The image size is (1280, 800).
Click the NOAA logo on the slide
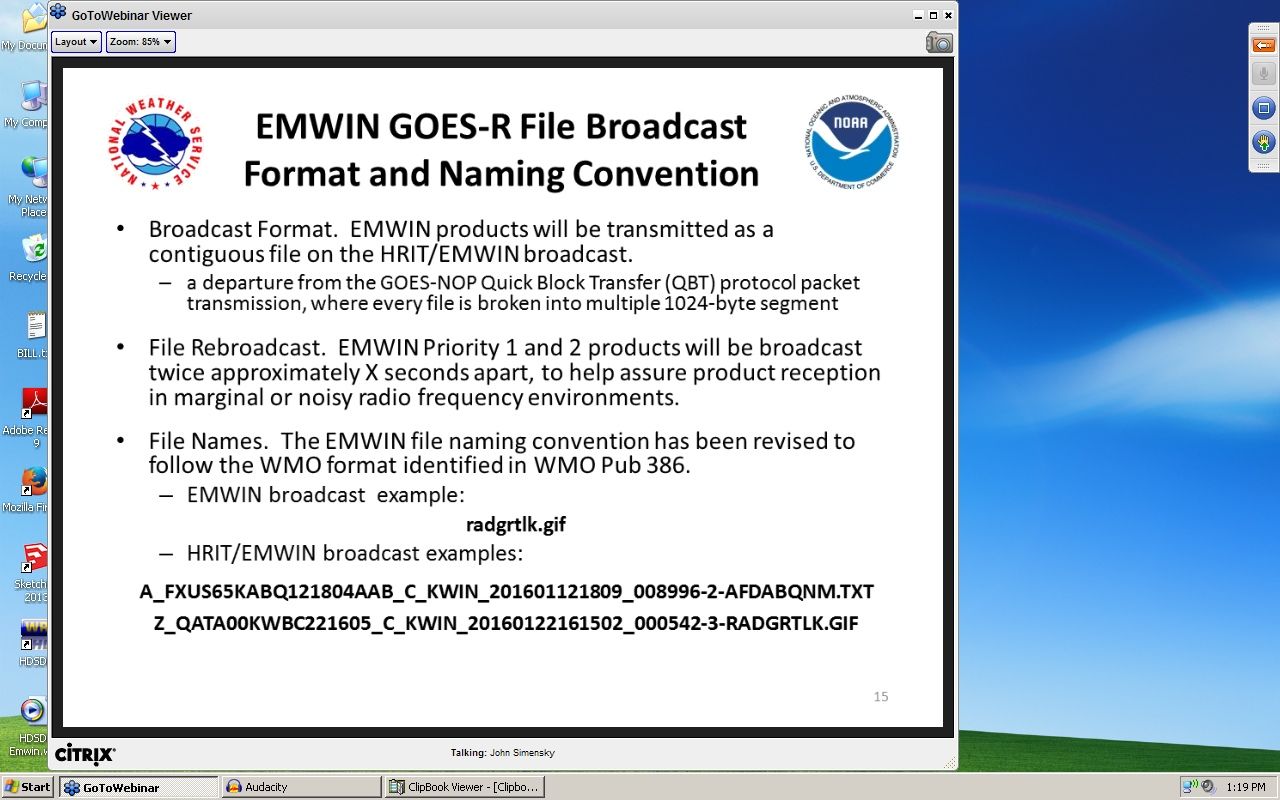tap(851, 142)
